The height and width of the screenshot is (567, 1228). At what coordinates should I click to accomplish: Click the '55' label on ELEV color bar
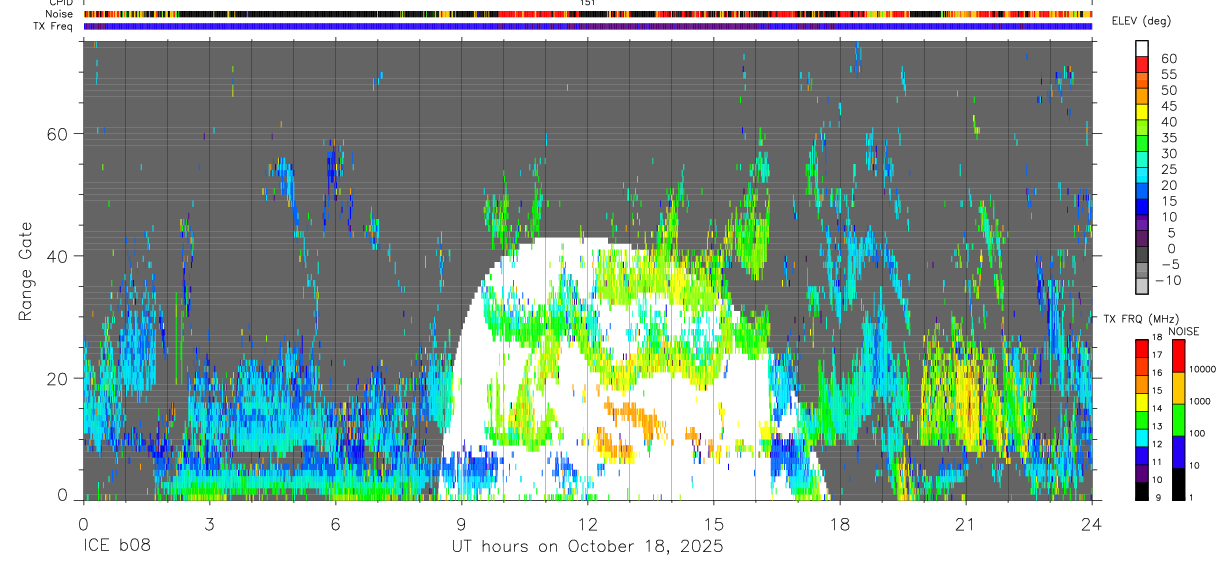pyautogui.click(x=1168, y=74)
